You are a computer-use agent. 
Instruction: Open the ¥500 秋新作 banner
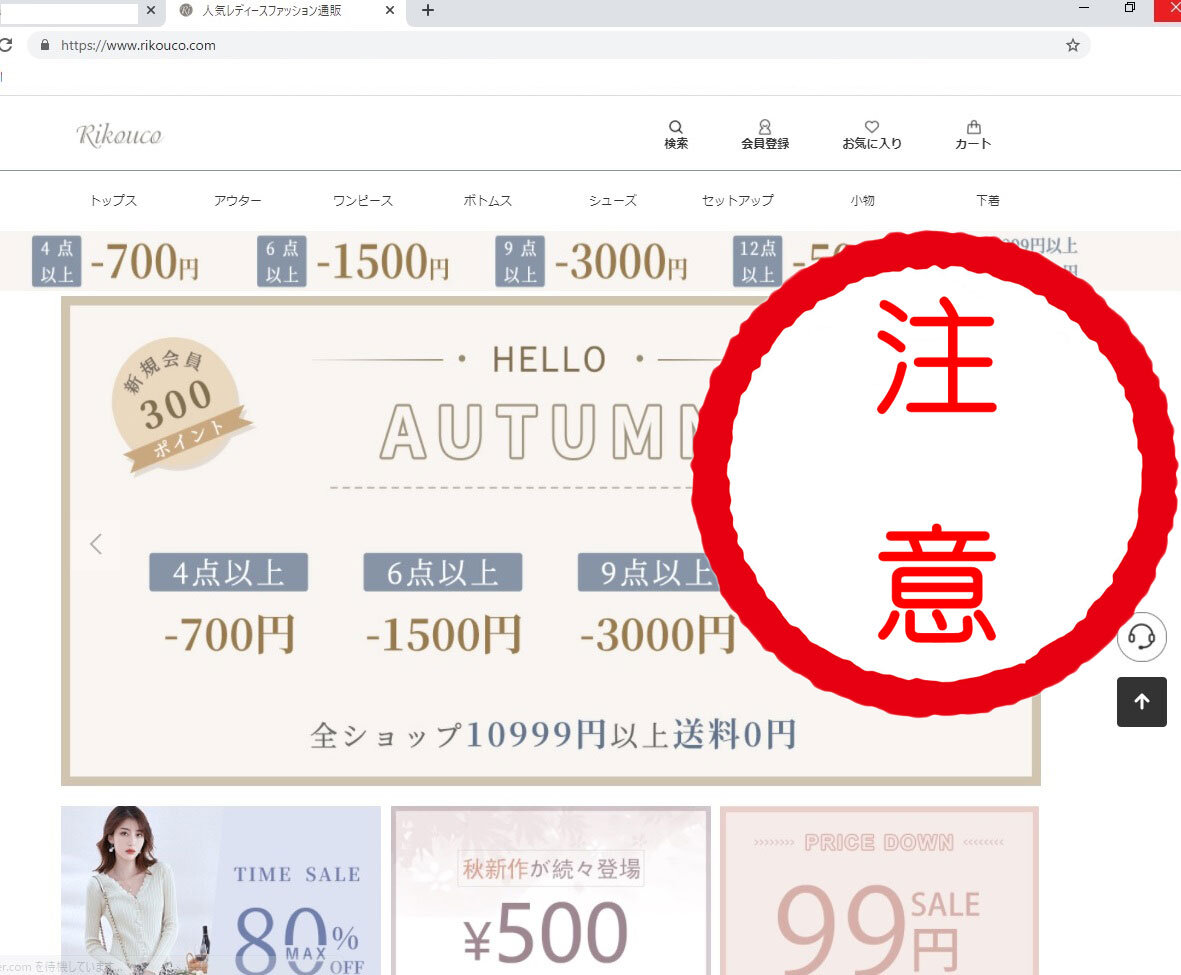(549, 890)
